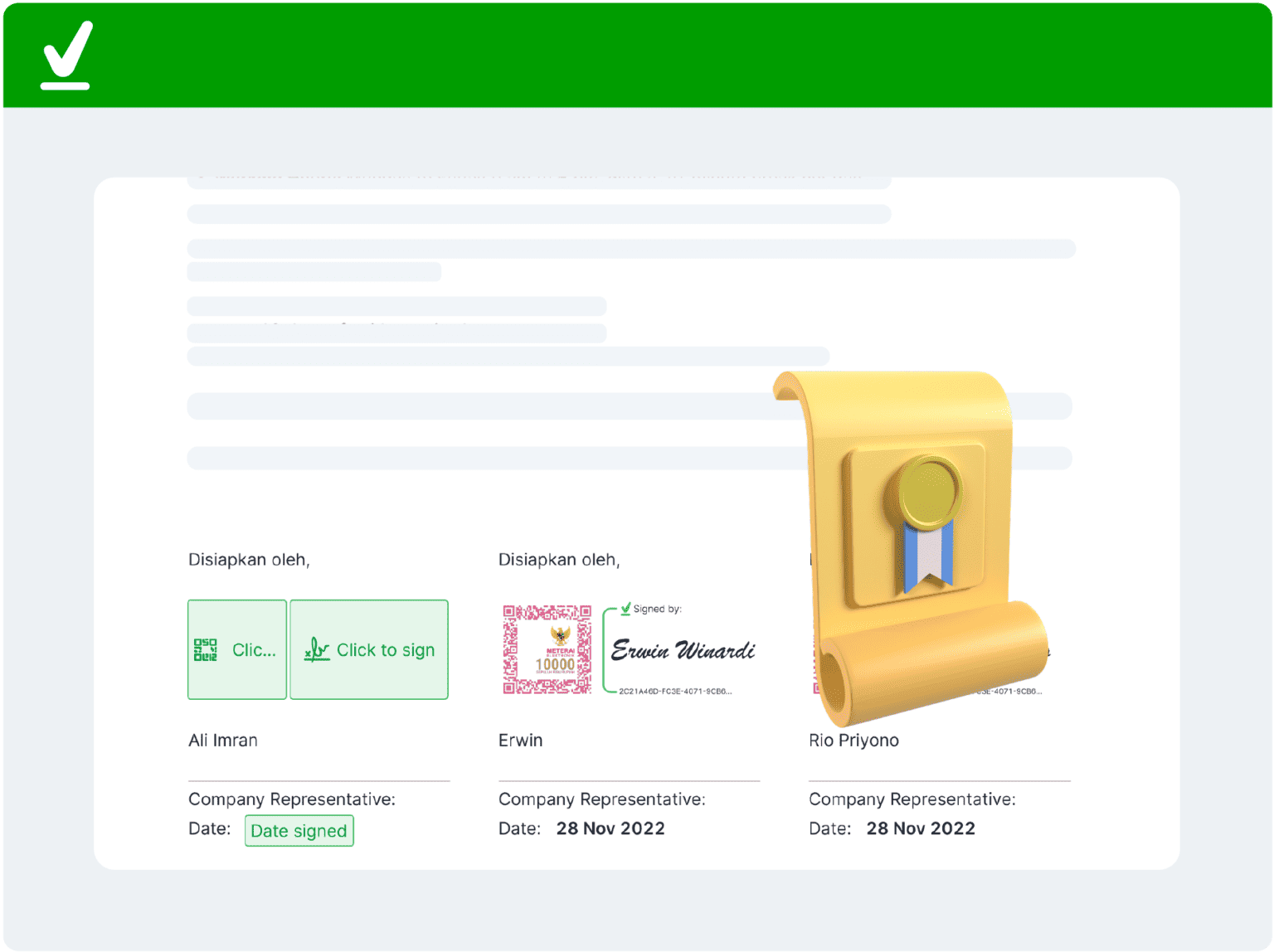Image resolution: width=1274 pixels, height=952 pixels.
Task: Select the Signed by: label text
Action: [658, 608]
